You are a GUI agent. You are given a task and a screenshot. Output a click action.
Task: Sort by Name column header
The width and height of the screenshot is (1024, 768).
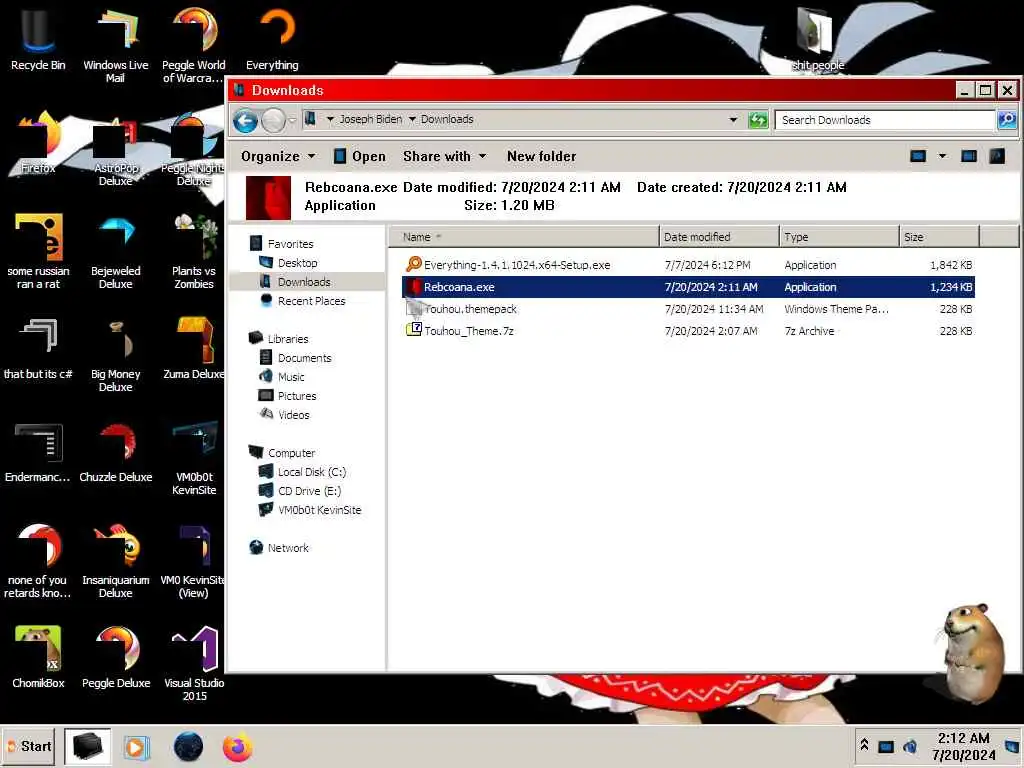click(x=524, y=237)
